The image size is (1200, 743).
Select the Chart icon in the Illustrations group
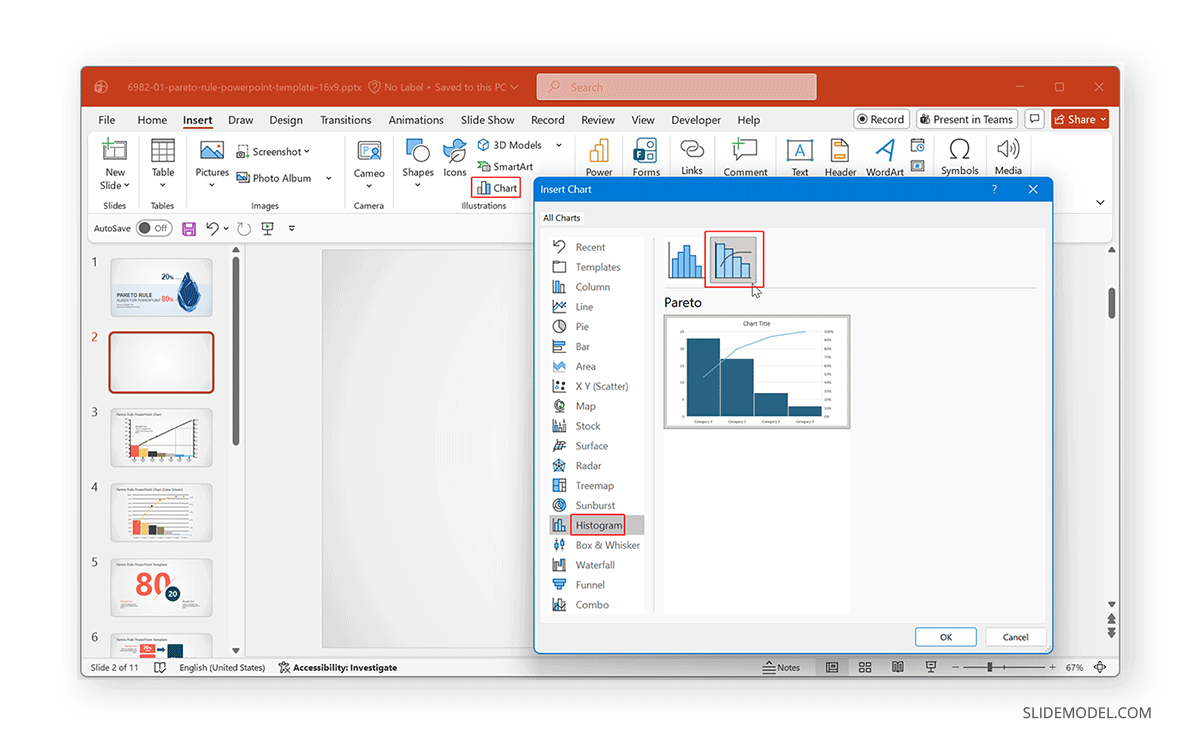(496, 186)
